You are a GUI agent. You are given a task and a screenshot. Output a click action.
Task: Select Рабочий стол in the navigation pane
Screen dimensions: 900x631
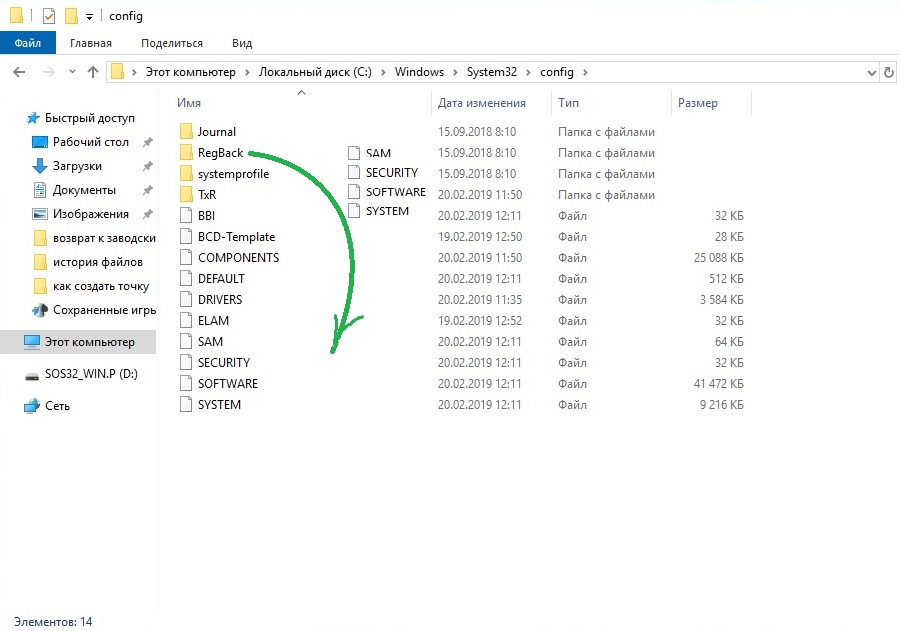point(87,142)
